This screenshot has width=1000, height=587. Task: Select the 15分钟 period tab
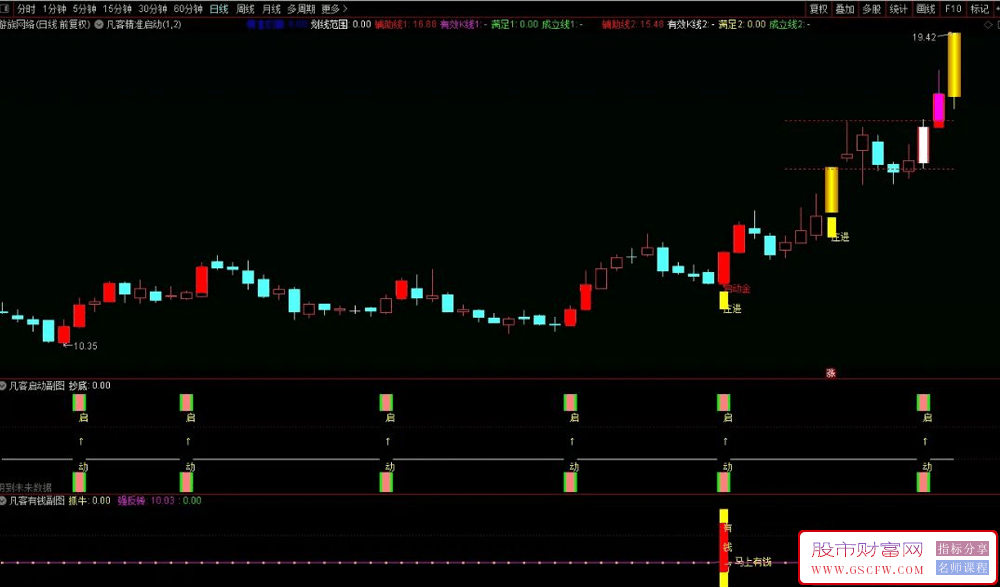[117, 9]
